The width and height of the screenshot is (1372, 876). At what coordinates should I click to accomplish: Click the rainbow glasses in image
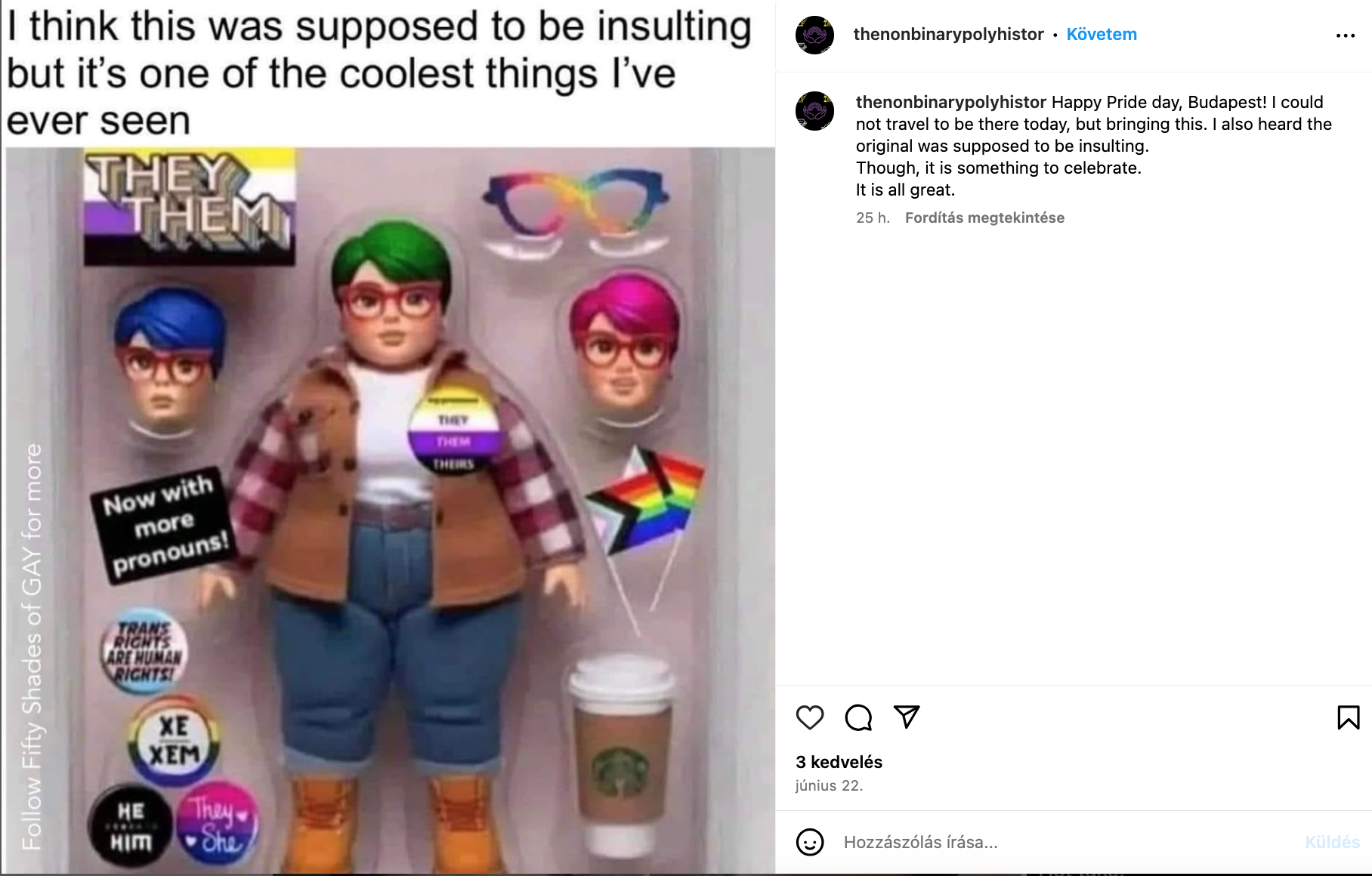tap(576, 202)
